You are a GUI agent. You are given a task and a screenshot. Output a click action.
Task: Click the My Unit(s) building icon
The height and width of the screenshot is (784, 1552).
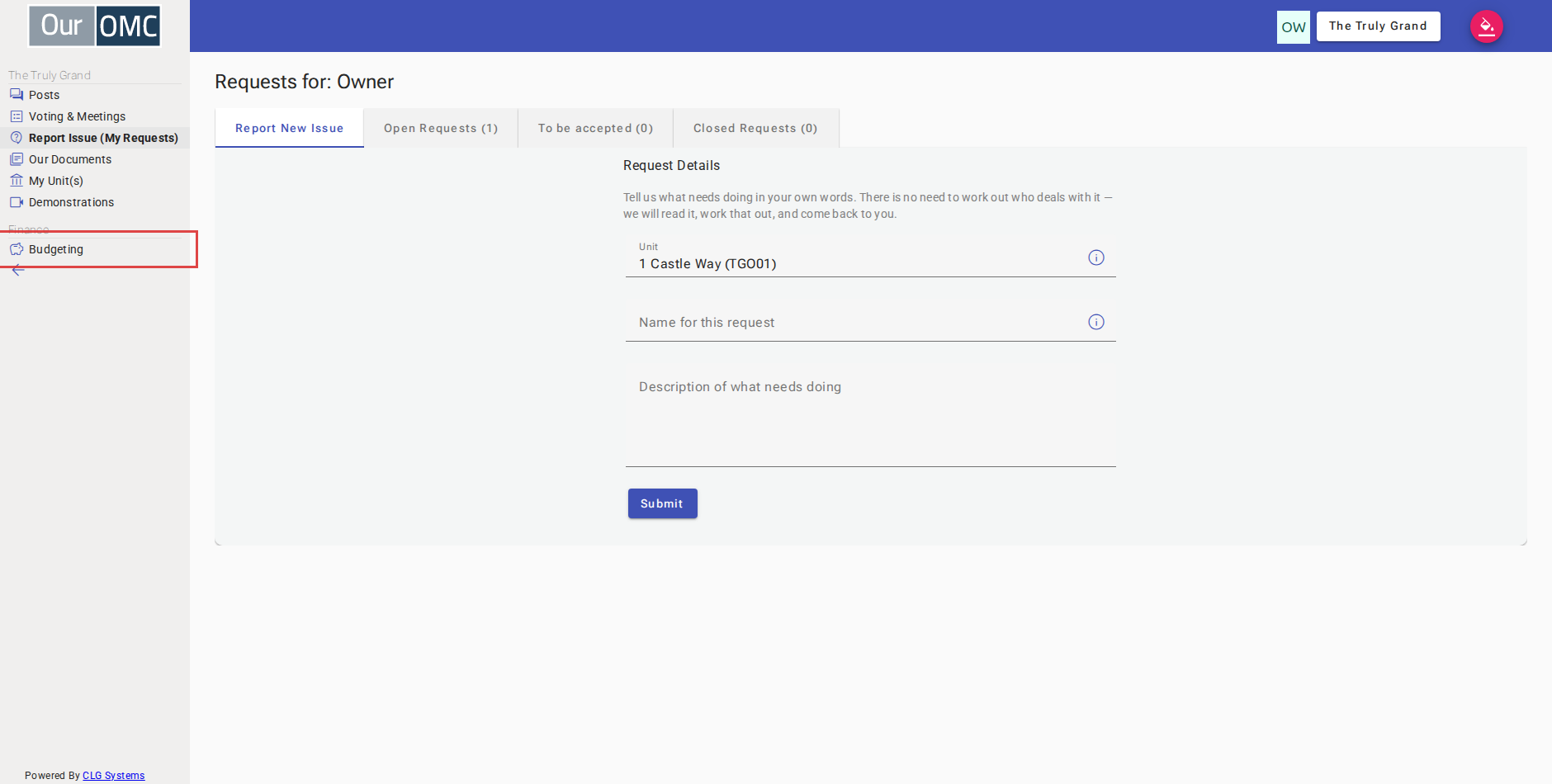pos(17,181)
